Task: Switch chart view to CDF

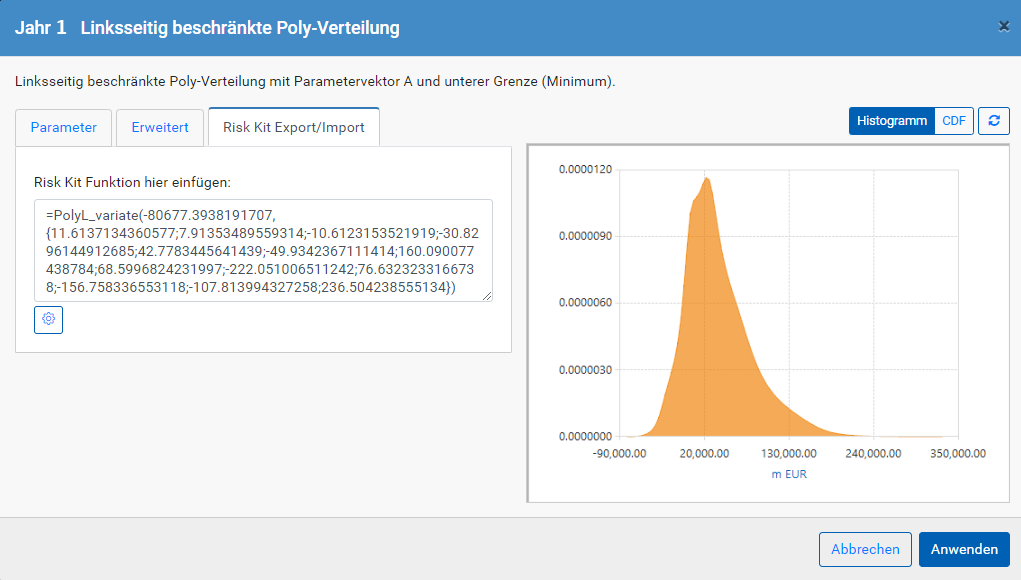Action: 954,121
